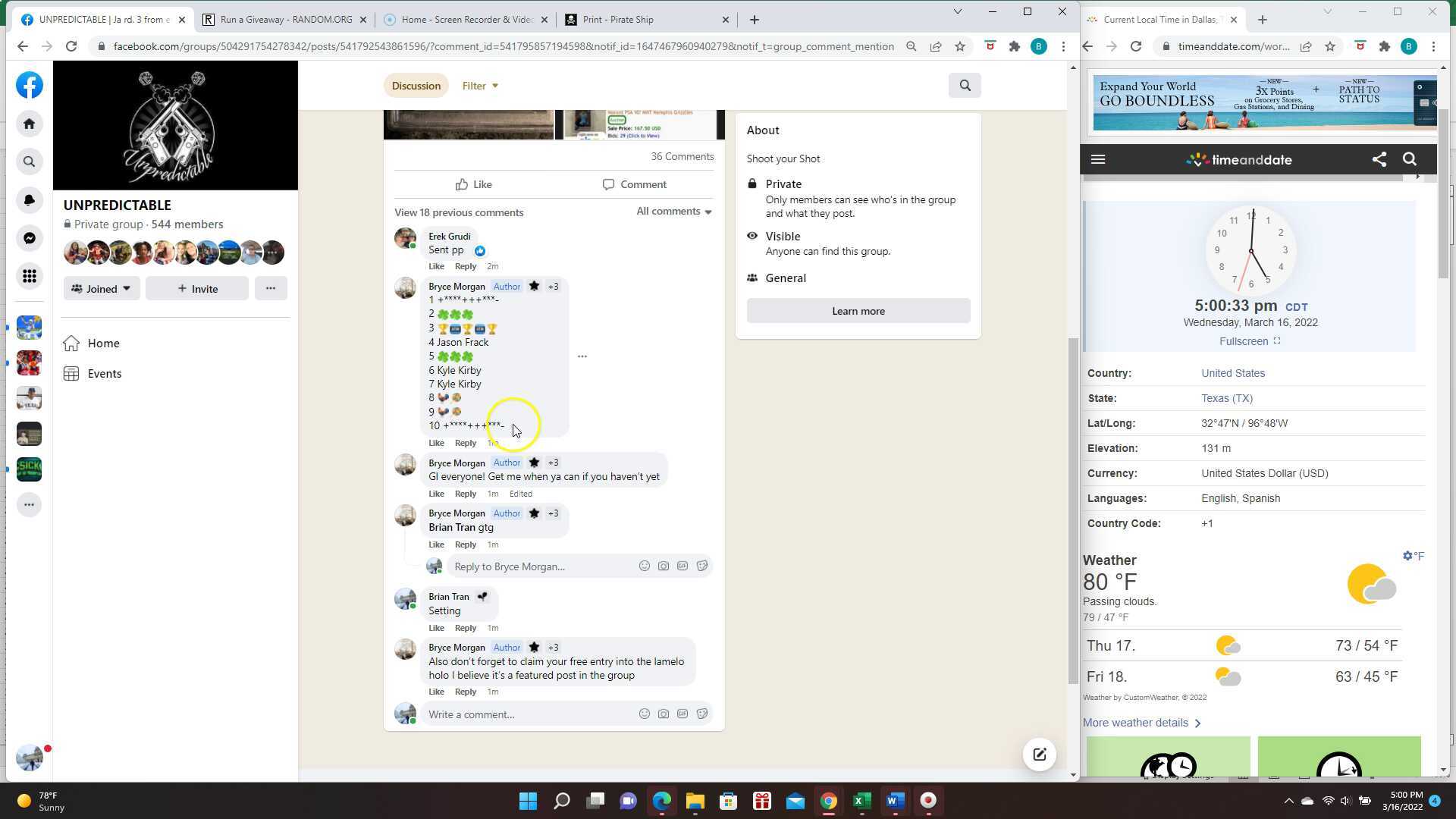Select the Discussion tab
This screenshot has height=819, width=1456.
click(416, 86)
